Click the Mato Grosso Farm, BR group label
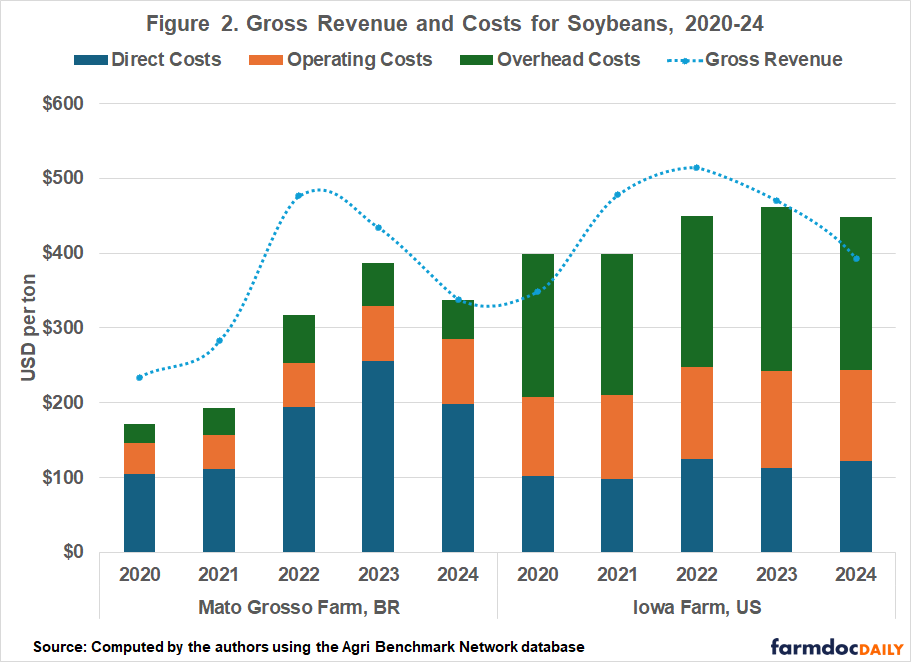Screen dimensions: 911x662 pyautogui.click(x=298, y=607)
